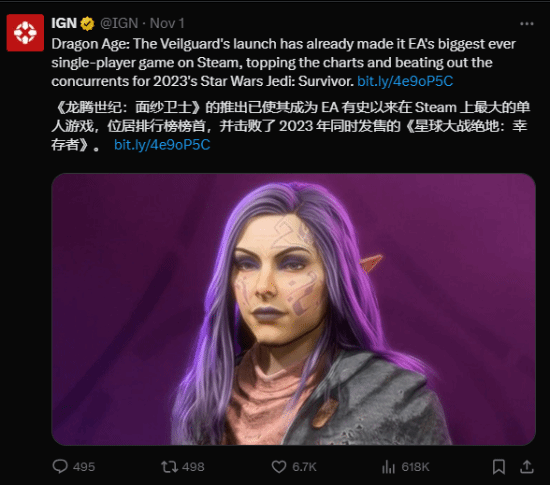Click the reply speech bubble icon
Viewport: 550px width, 485px height.
[60, 466]
